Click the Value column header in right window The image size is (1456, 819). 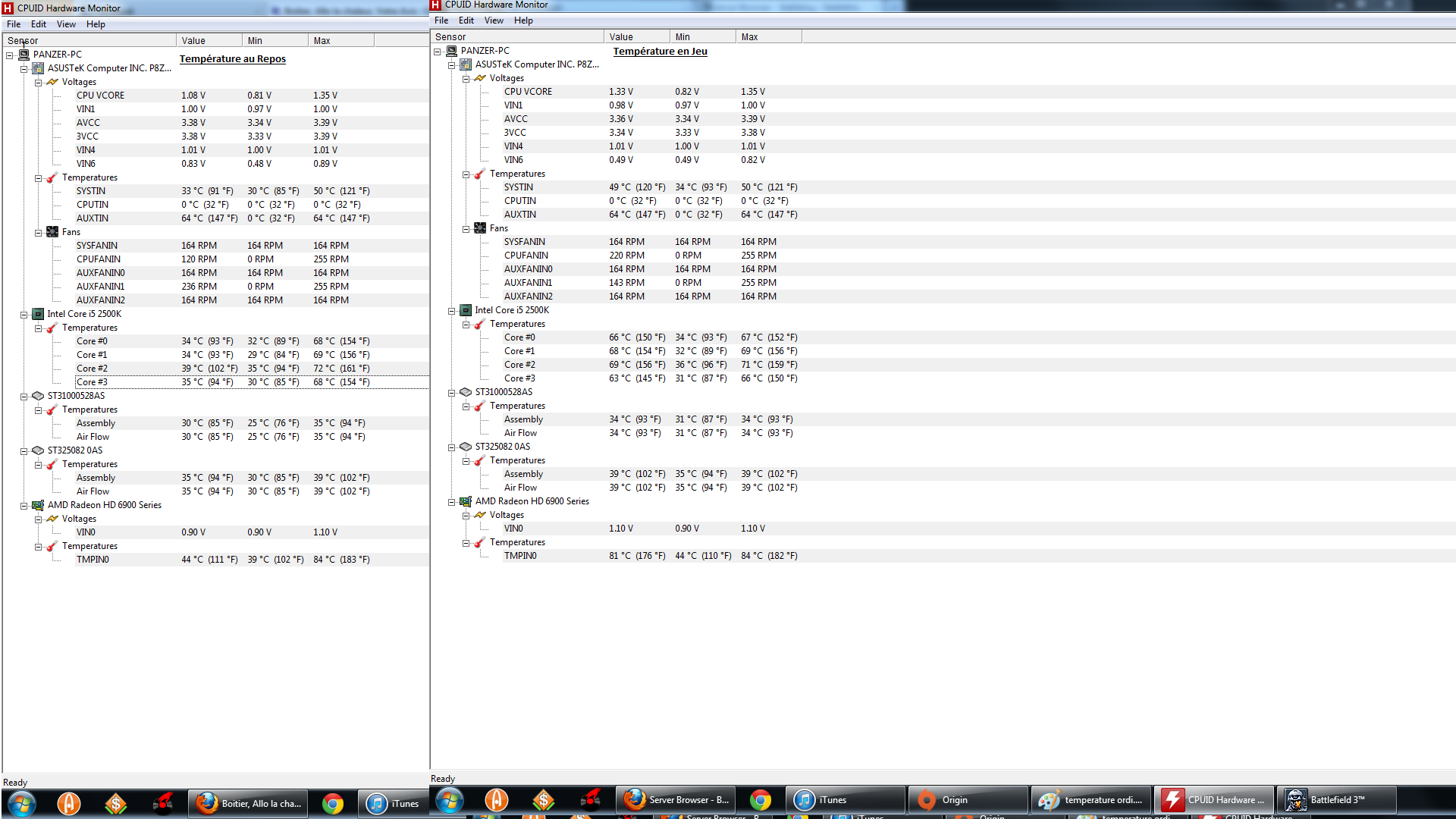pyautogui.click(x=621, y=37)
